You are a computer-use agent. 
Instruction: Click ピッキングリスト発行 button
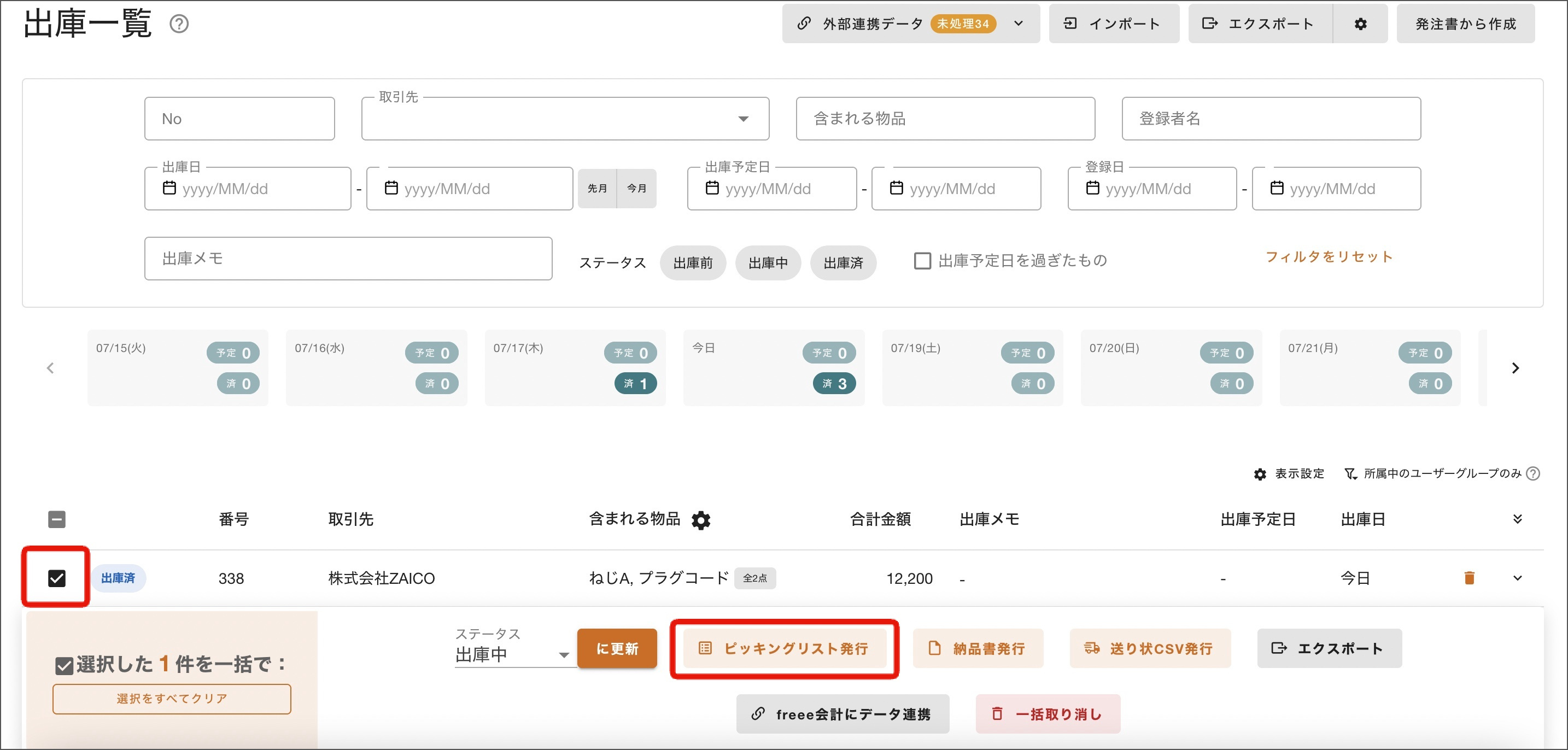pos(784,648)
